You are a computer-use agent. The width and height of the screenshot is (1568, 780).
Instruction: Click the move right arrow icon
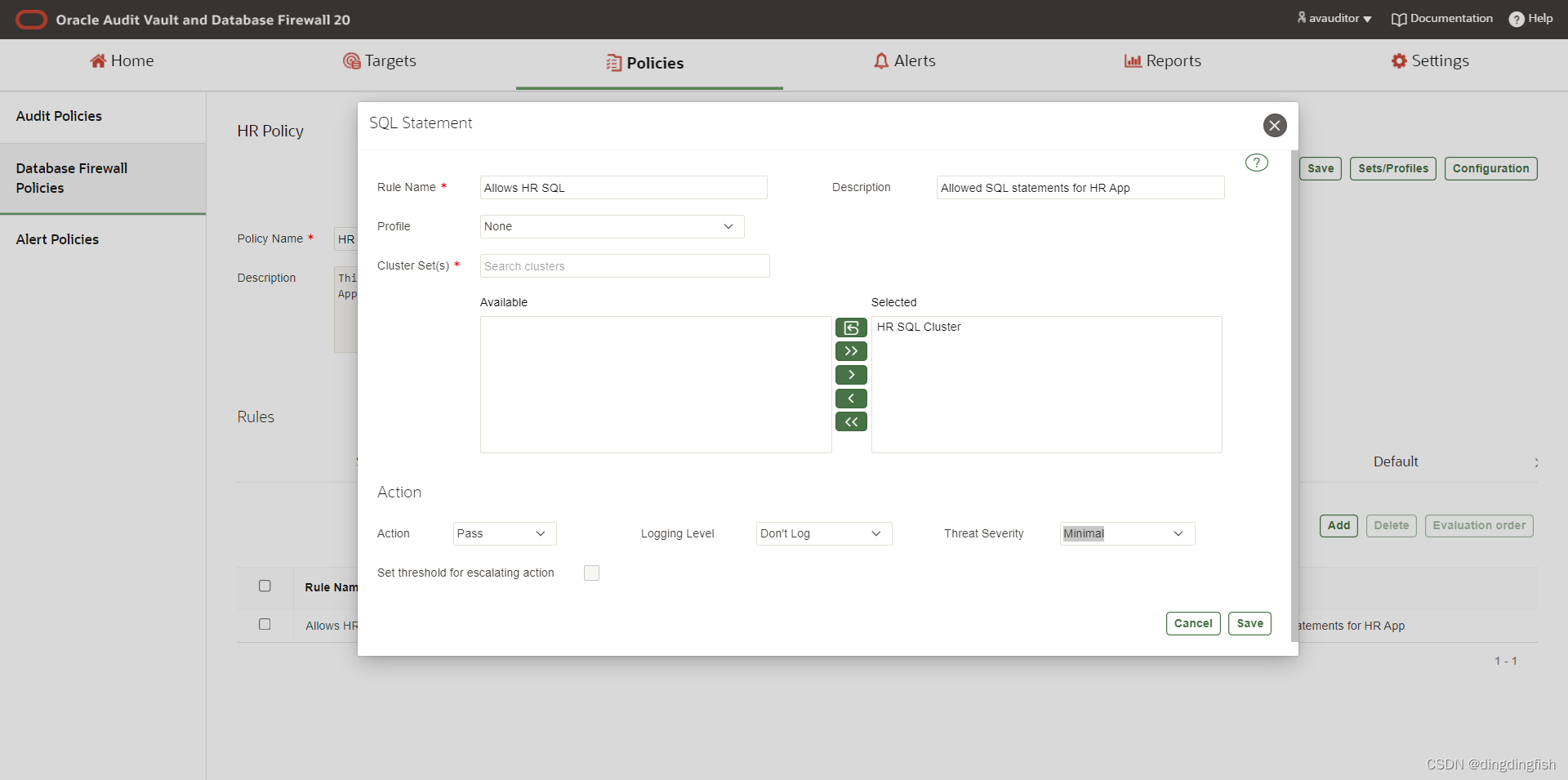tap(851, 375)
